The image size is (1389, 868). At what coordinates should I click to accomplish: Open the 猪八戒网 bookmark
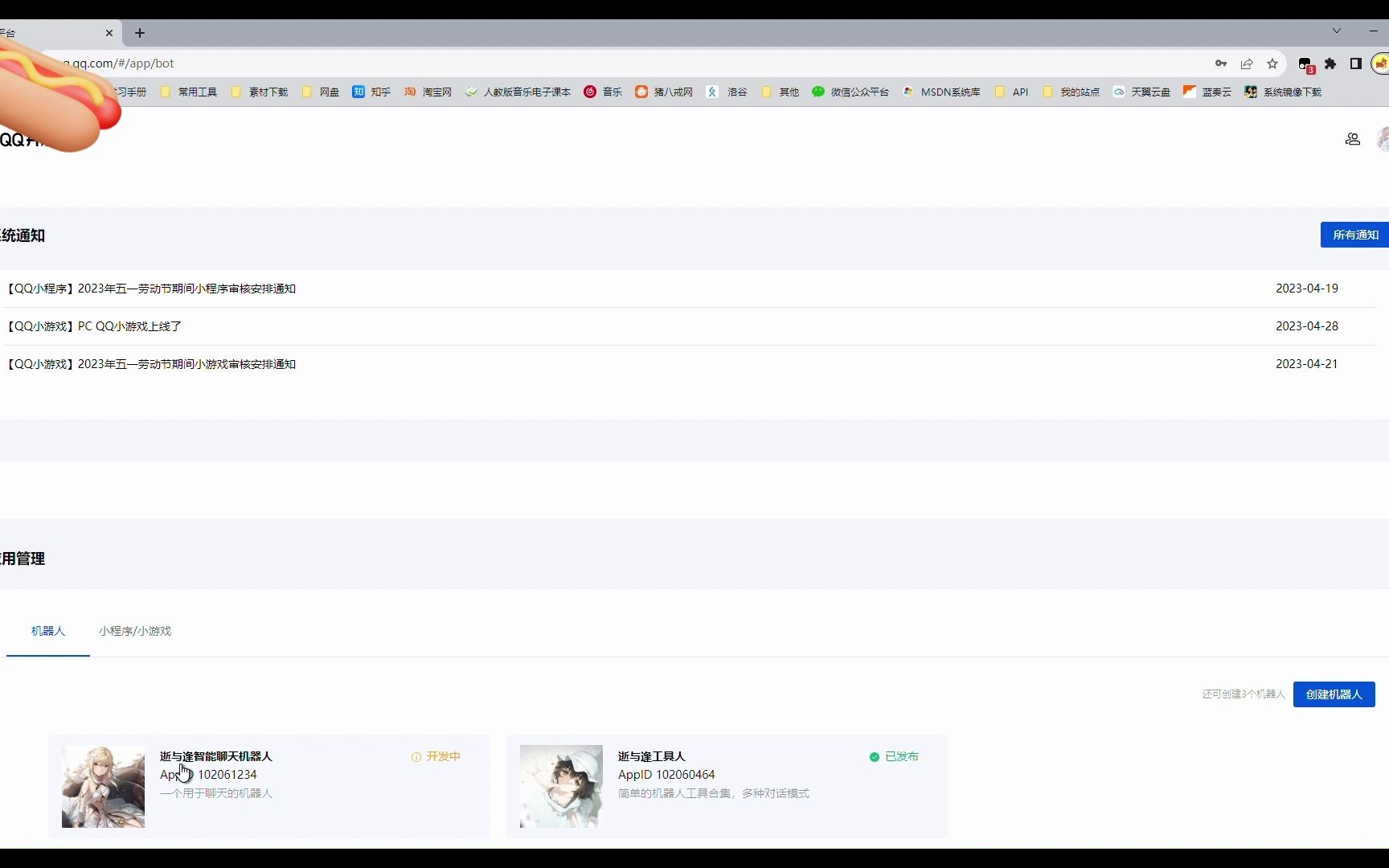(x=664, y=92)
